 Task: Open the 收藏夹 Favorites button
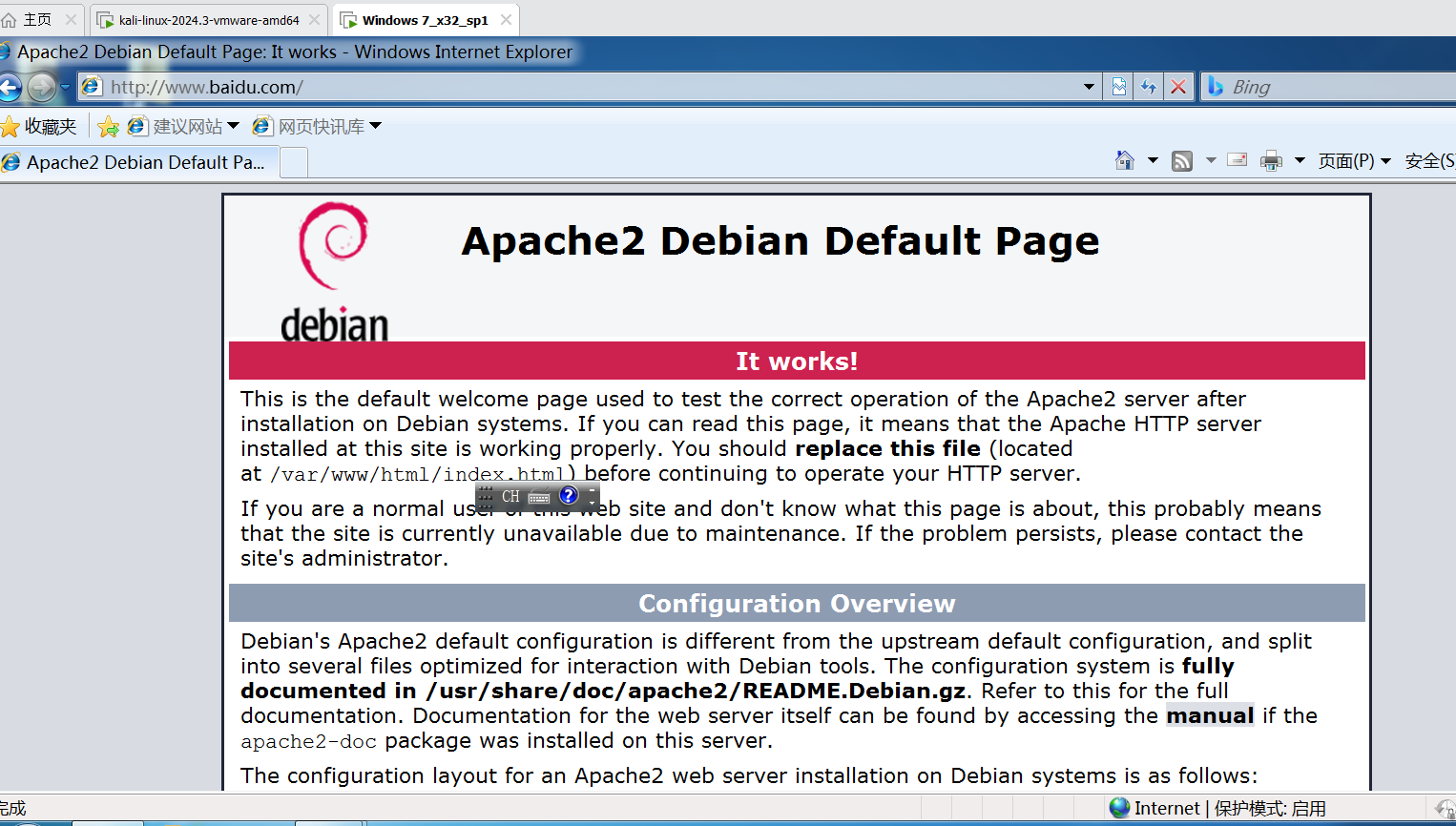pyautogui.click(x=39, y=126)
